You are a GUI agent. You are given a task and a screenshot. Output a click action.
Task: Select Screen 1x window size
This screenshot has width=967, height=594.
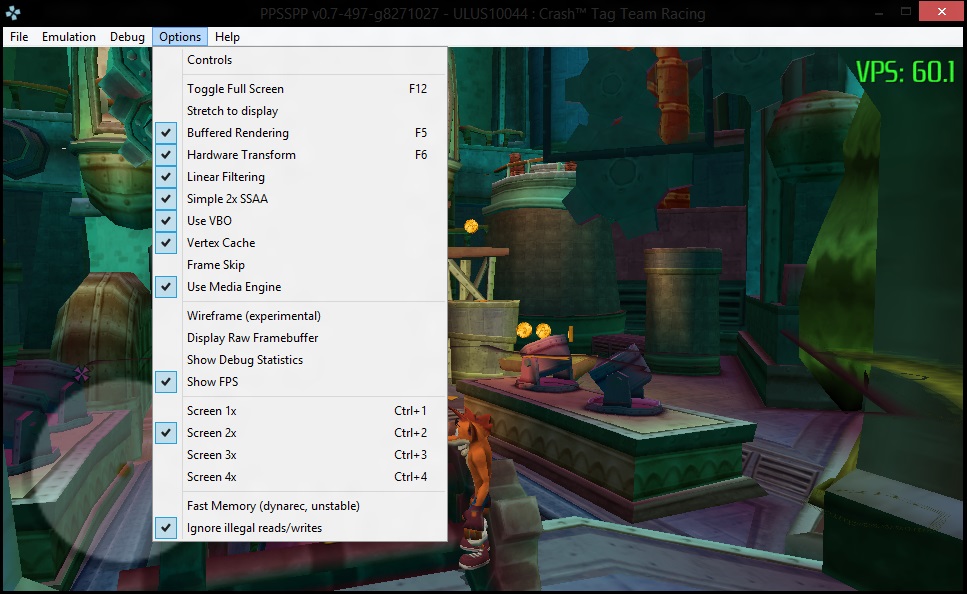click(x=211, y=411)
